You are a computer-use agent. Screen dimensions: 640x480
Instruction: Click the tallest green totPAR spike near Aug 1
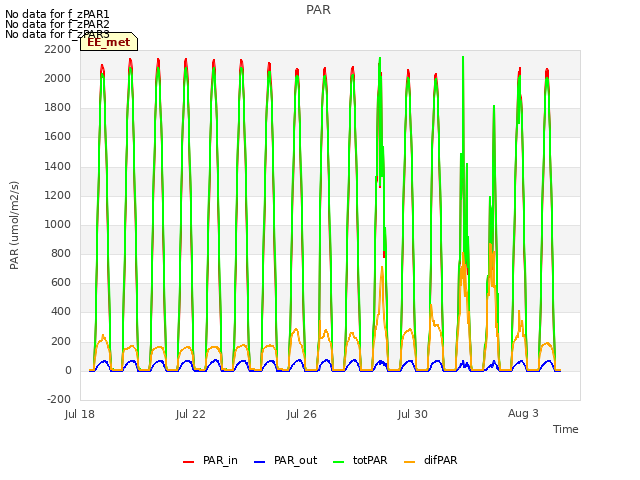[463, 58]
